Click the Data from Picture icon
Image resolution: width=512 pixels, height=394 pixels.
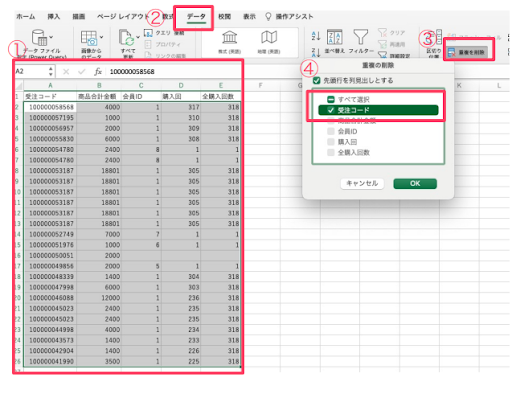coord(89,38)
